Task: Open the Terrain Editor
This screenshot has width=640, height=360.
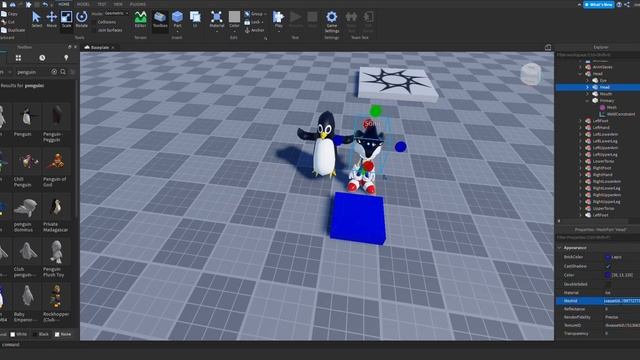Action: (140, 19)
